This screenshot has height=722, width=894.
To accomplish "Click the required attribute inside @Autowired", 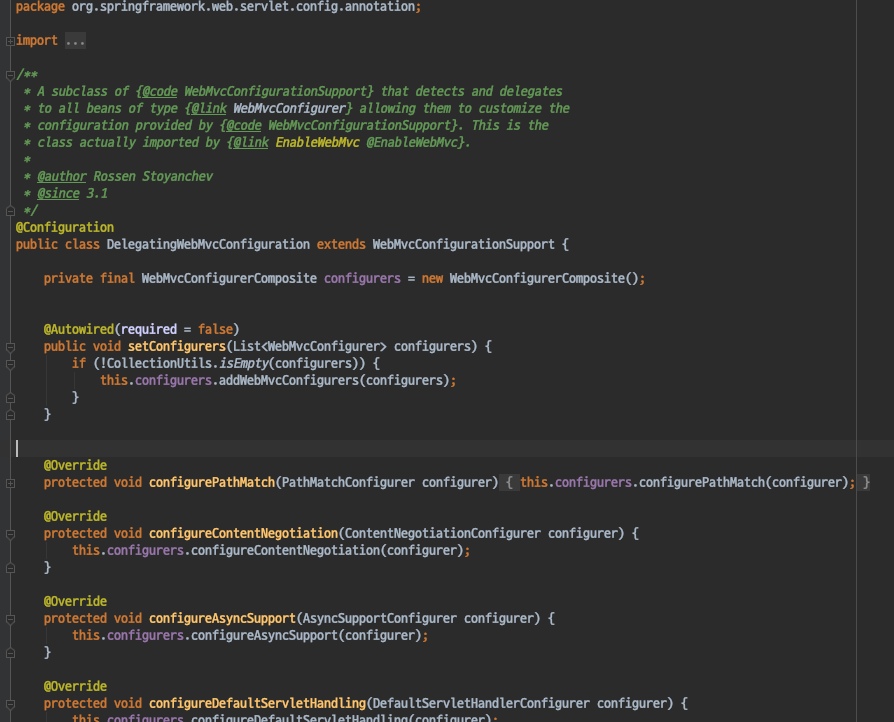I will [149, 330].
